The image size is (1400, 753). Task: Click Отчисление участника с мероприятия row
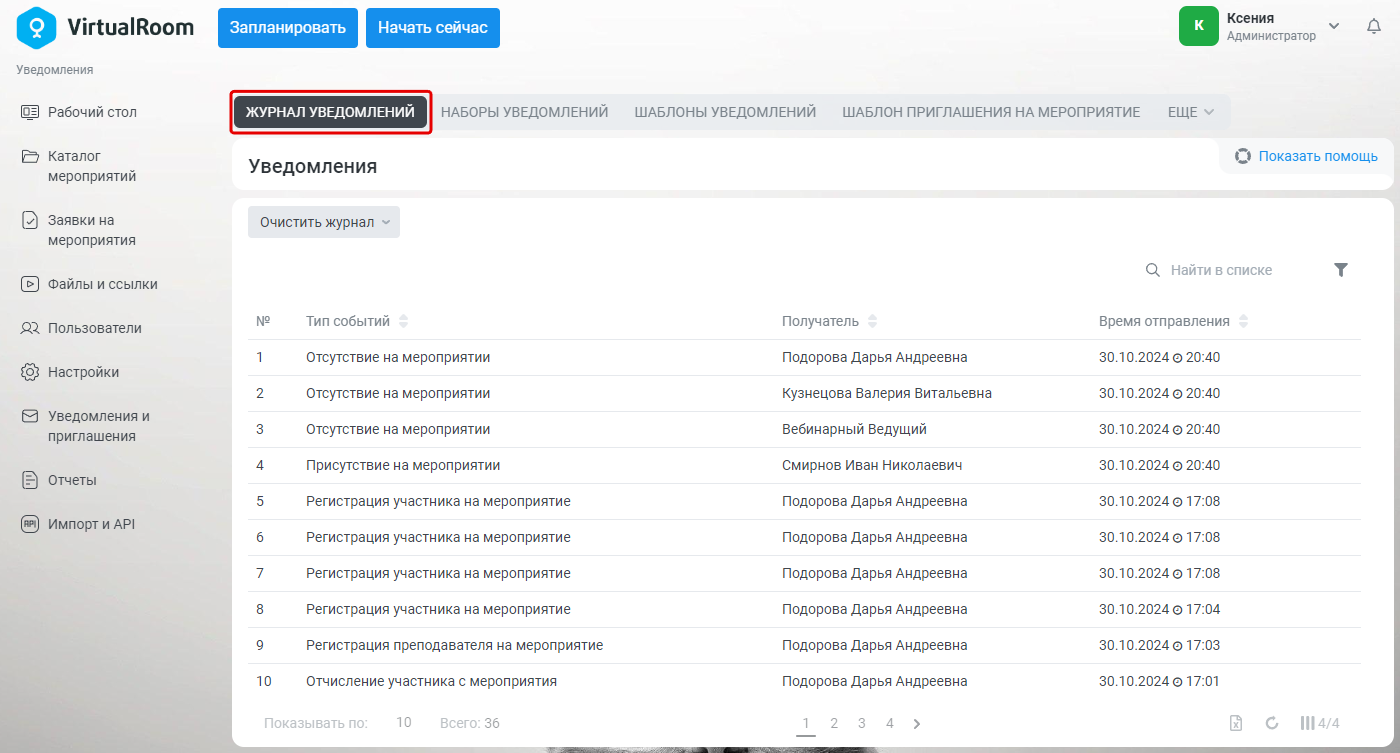(804, 681)
